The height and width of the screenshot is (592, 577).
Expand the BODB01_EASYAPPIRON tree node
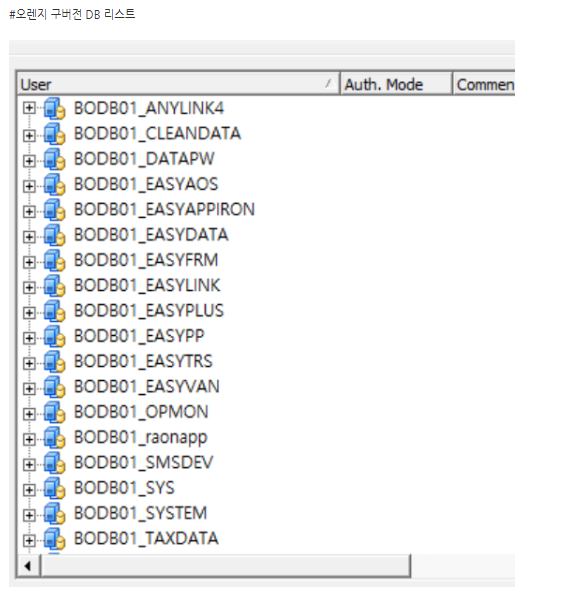coord(29,212)
